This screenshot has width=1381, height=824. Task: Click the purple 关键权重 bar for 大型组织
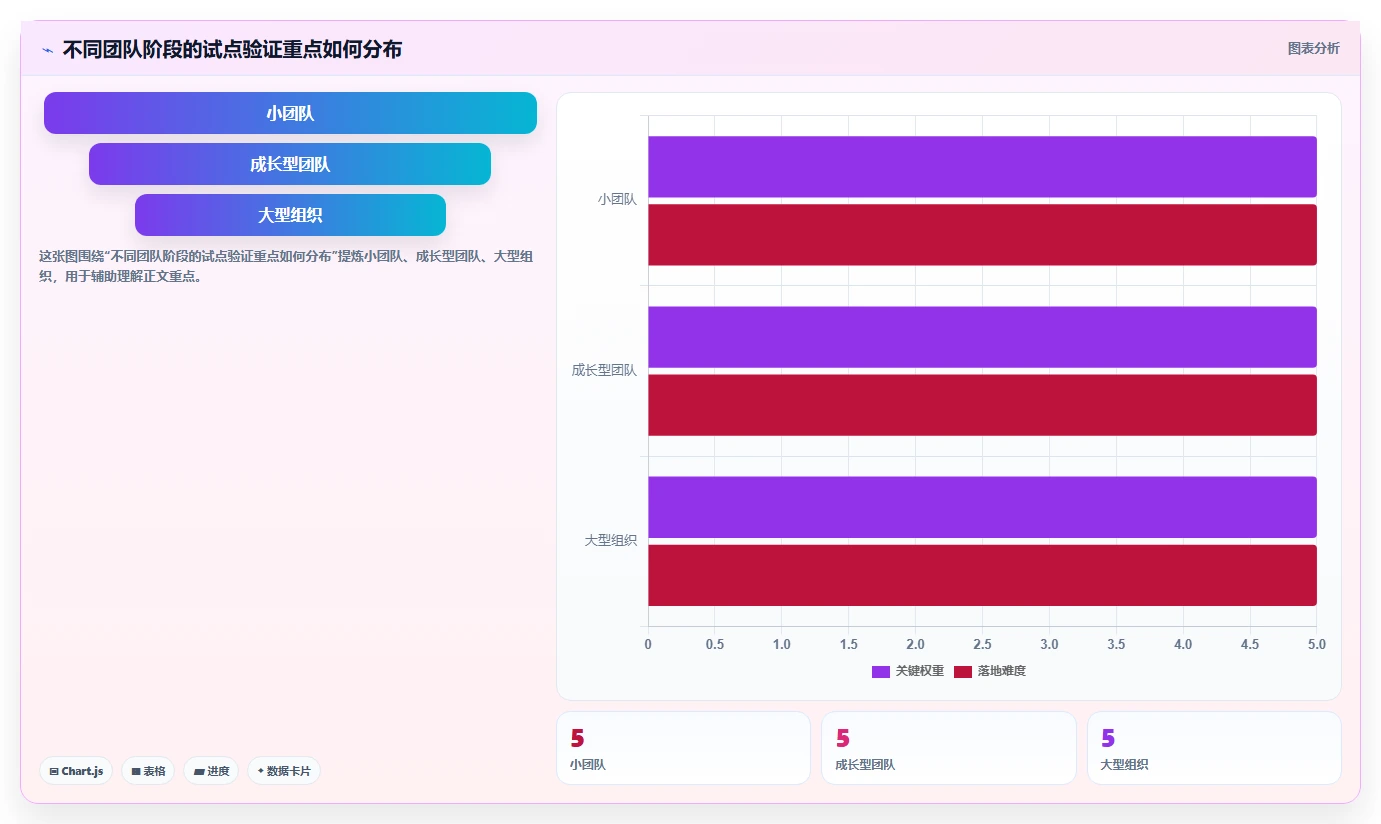[982, 507]
